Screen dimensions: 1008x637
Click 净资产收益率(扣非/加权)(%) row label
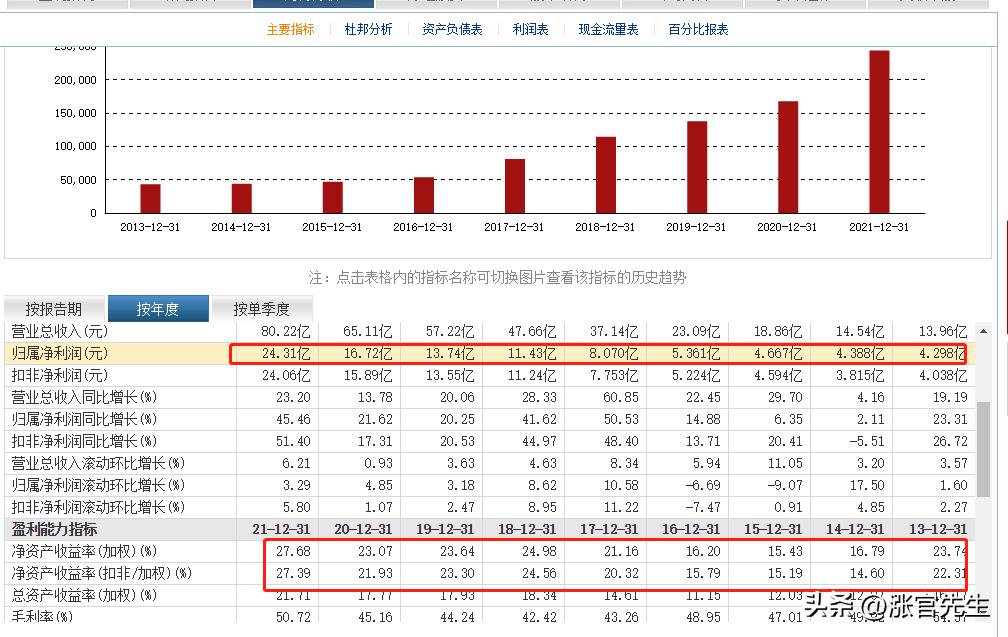102,573
